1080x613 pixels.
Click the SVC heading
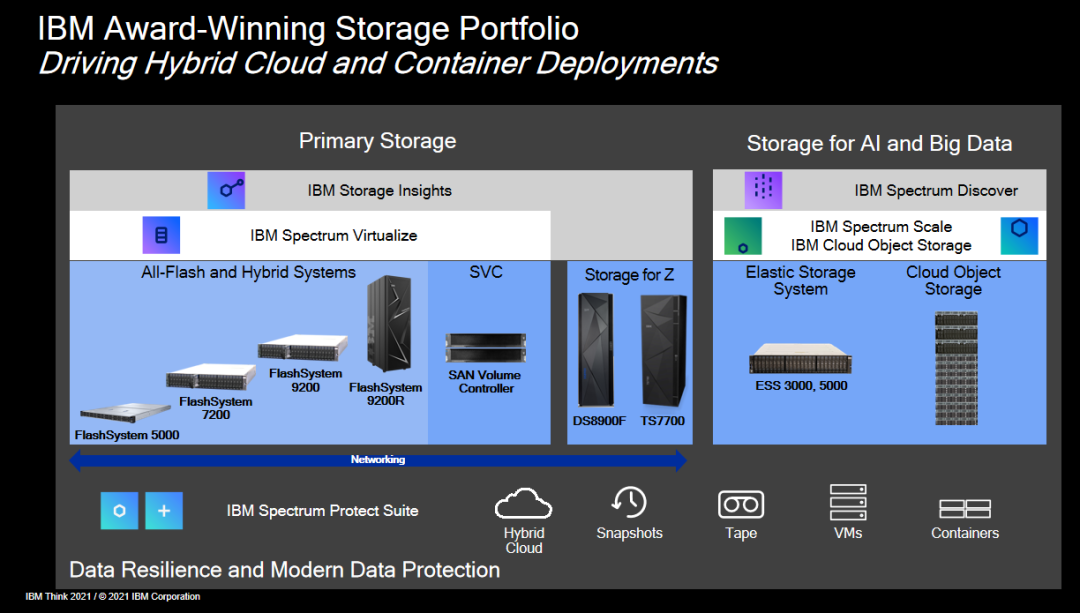click(x=486, y=272)
